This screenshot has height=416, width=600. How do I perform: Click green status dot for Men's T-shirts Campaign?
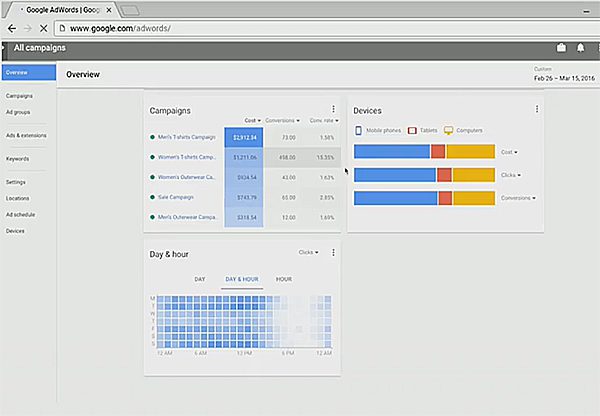coord(152,137)
